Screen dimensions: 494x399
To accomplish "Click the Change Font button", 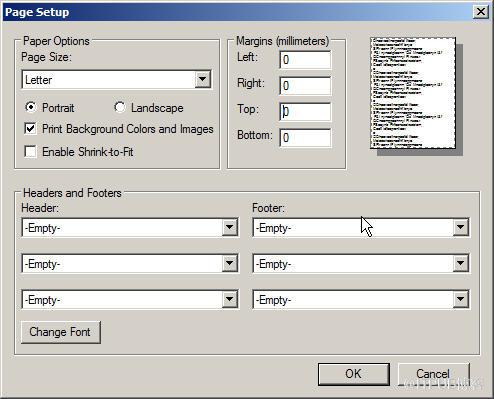I will pos(61,332).
